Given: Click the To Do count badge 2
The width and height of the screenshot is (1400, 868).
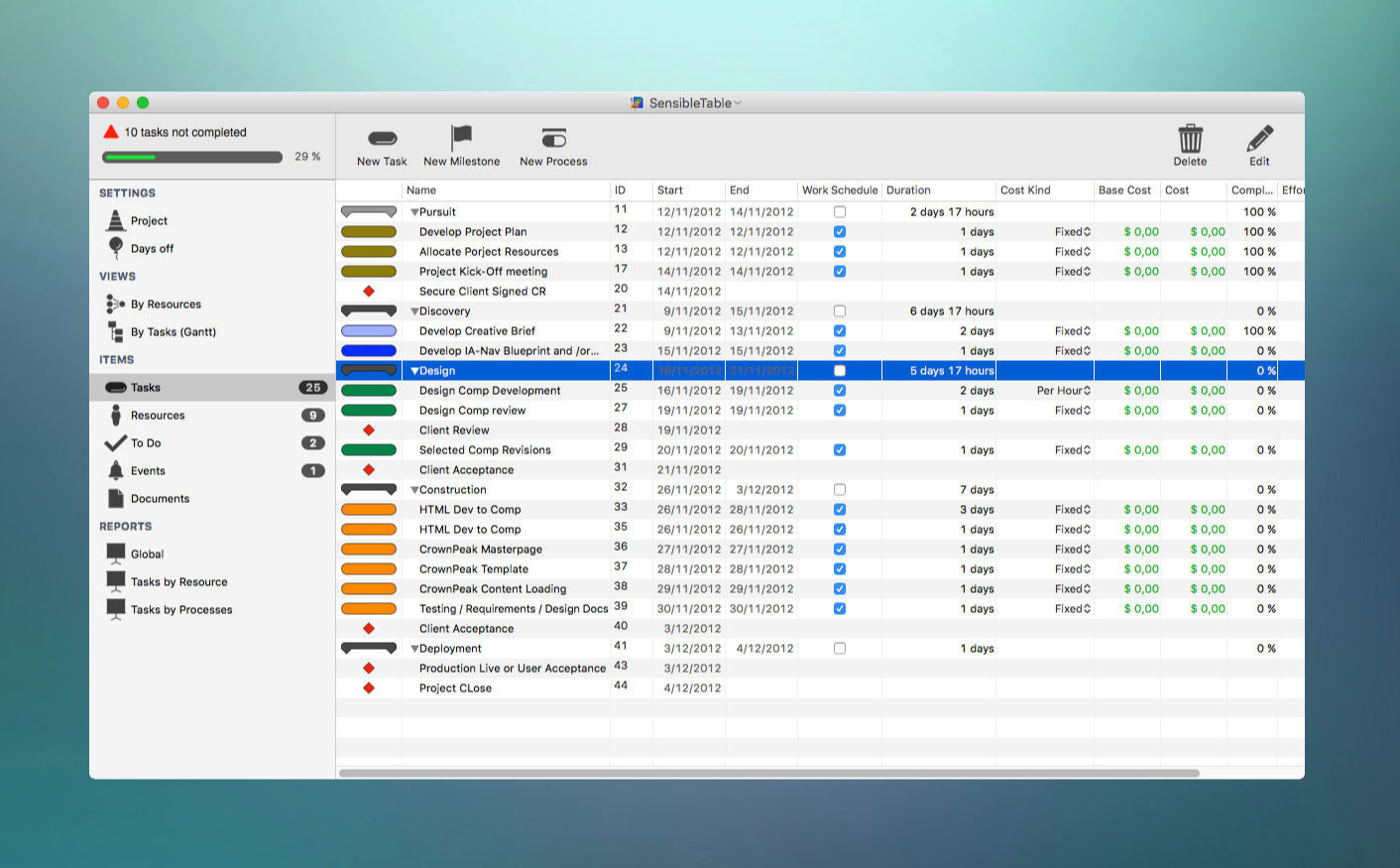Looking at the screenshot, I should 313,443.
